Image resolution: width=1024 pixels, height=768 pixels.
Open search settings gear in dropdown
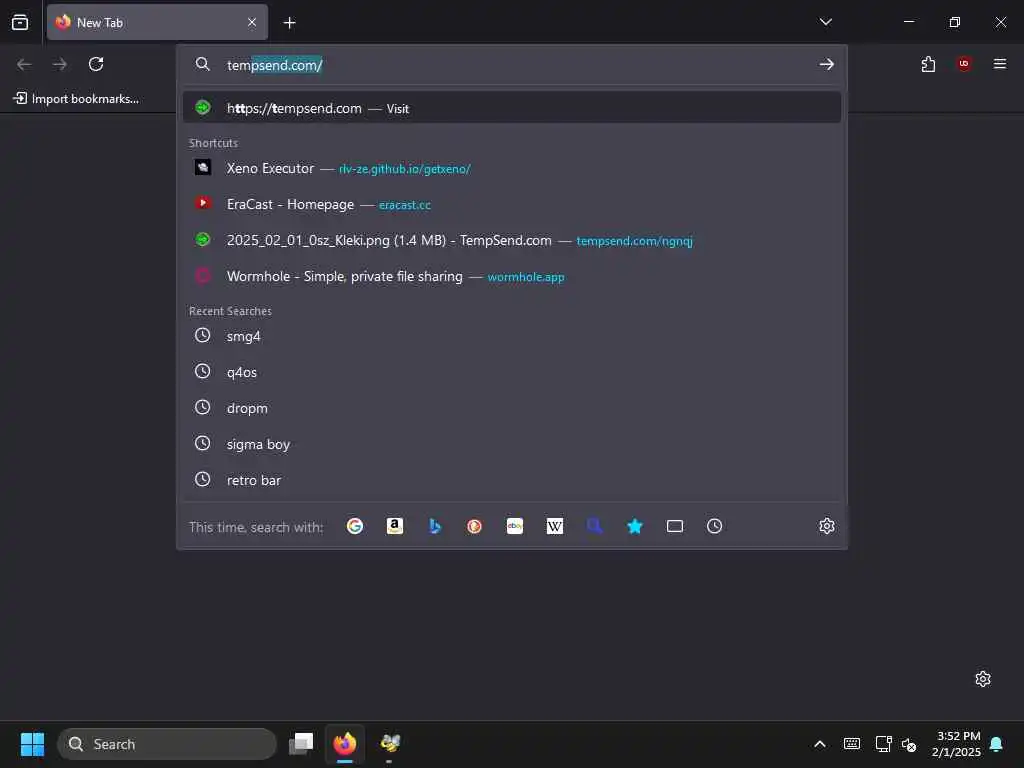click(x=827, y=526)
